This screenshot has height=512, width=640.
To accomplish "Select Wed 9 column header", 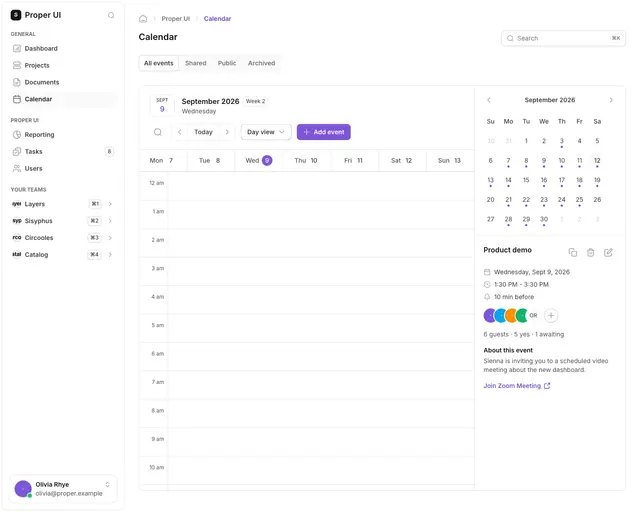I will (x=258, y=161).
